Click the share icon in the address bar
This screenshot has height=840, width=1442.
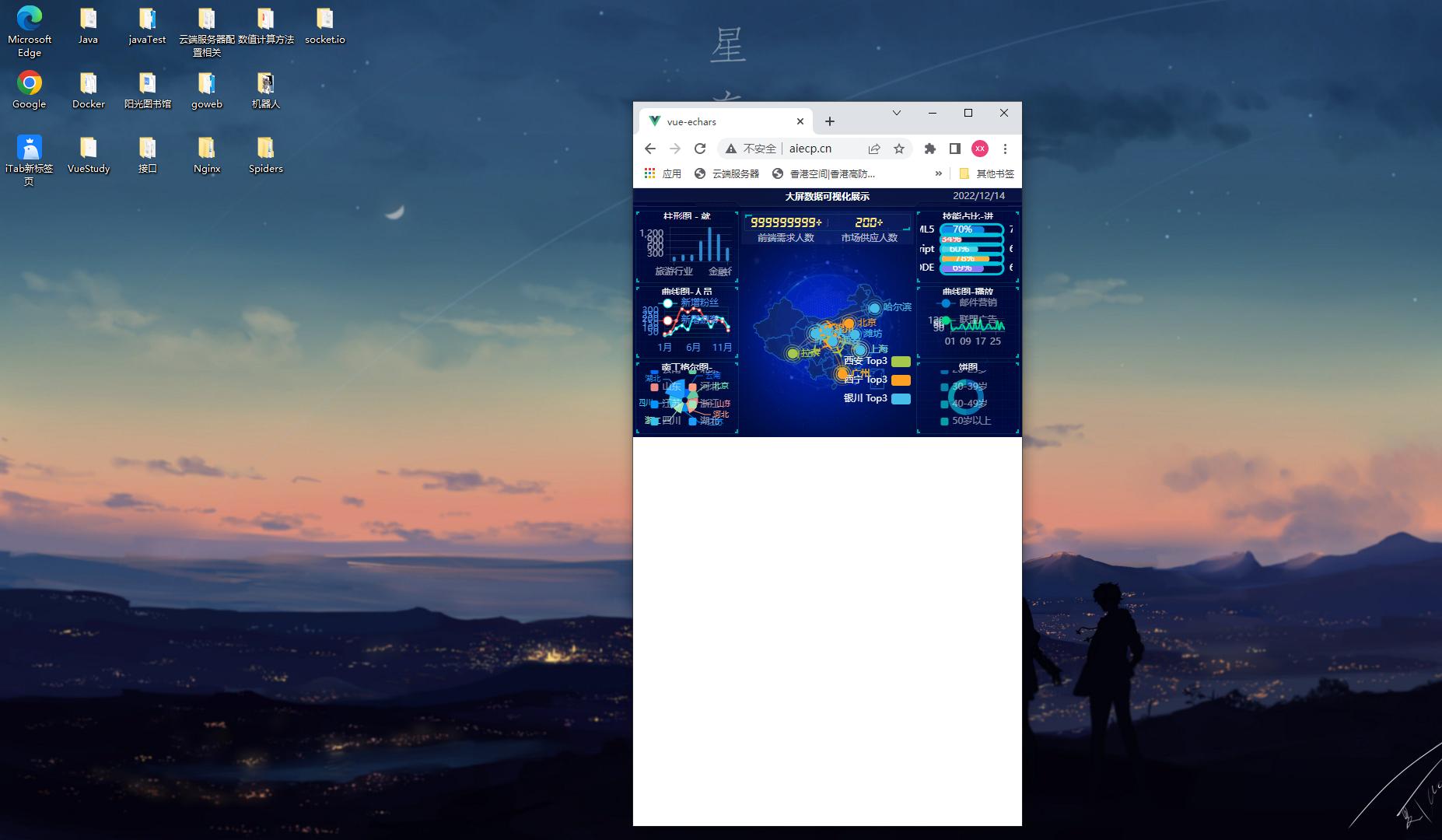pos(874,149)
